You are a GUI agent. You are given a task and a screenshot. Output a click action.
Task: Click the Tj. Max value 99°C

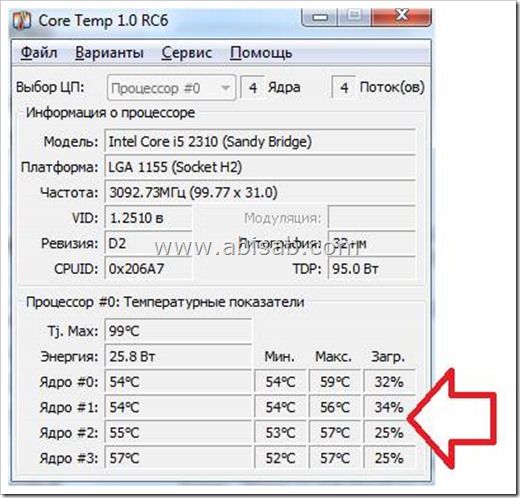coord(178,331)
